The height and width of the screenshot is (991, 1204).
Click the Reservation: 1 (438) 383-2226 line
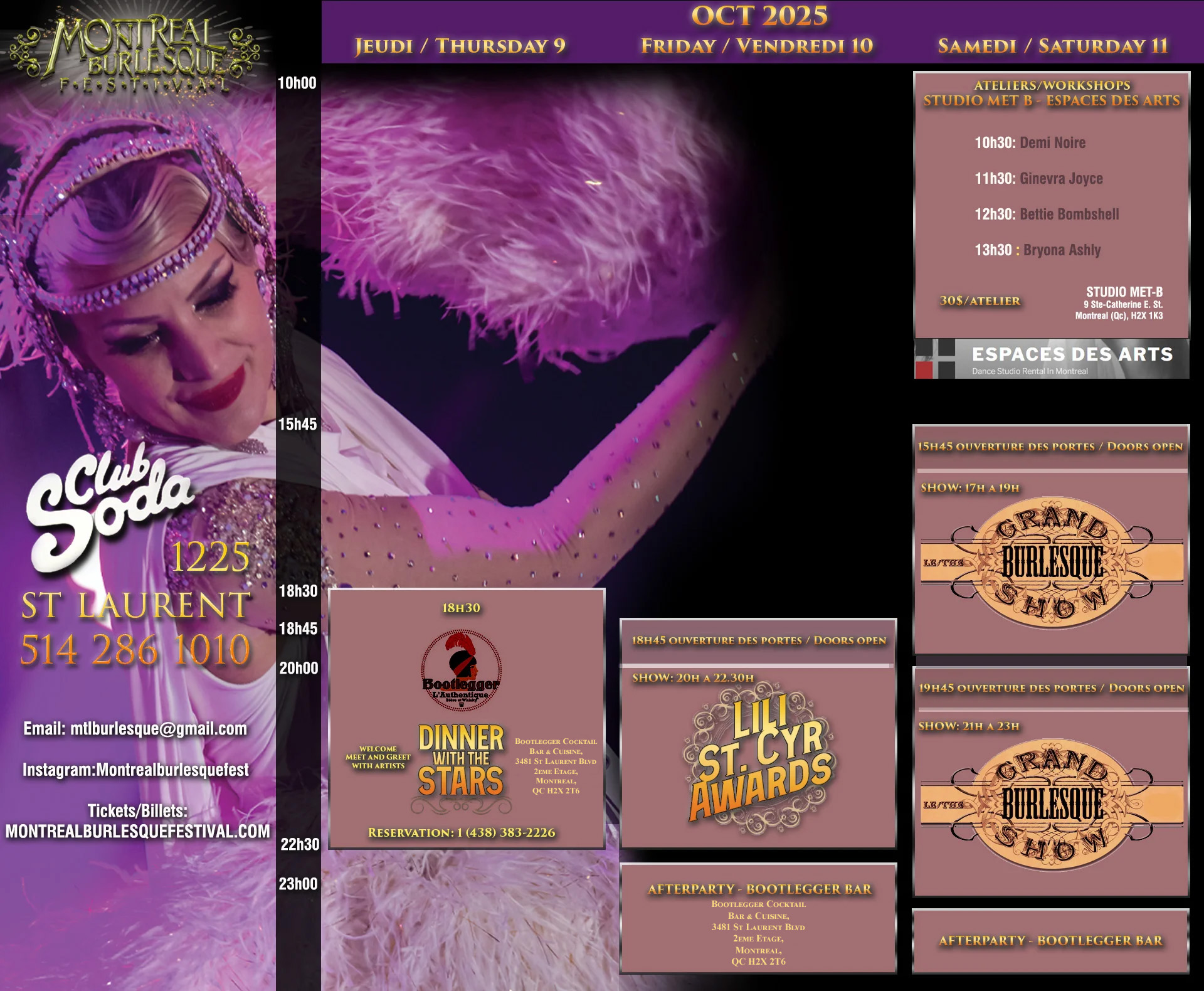click(x=462, y=833)
